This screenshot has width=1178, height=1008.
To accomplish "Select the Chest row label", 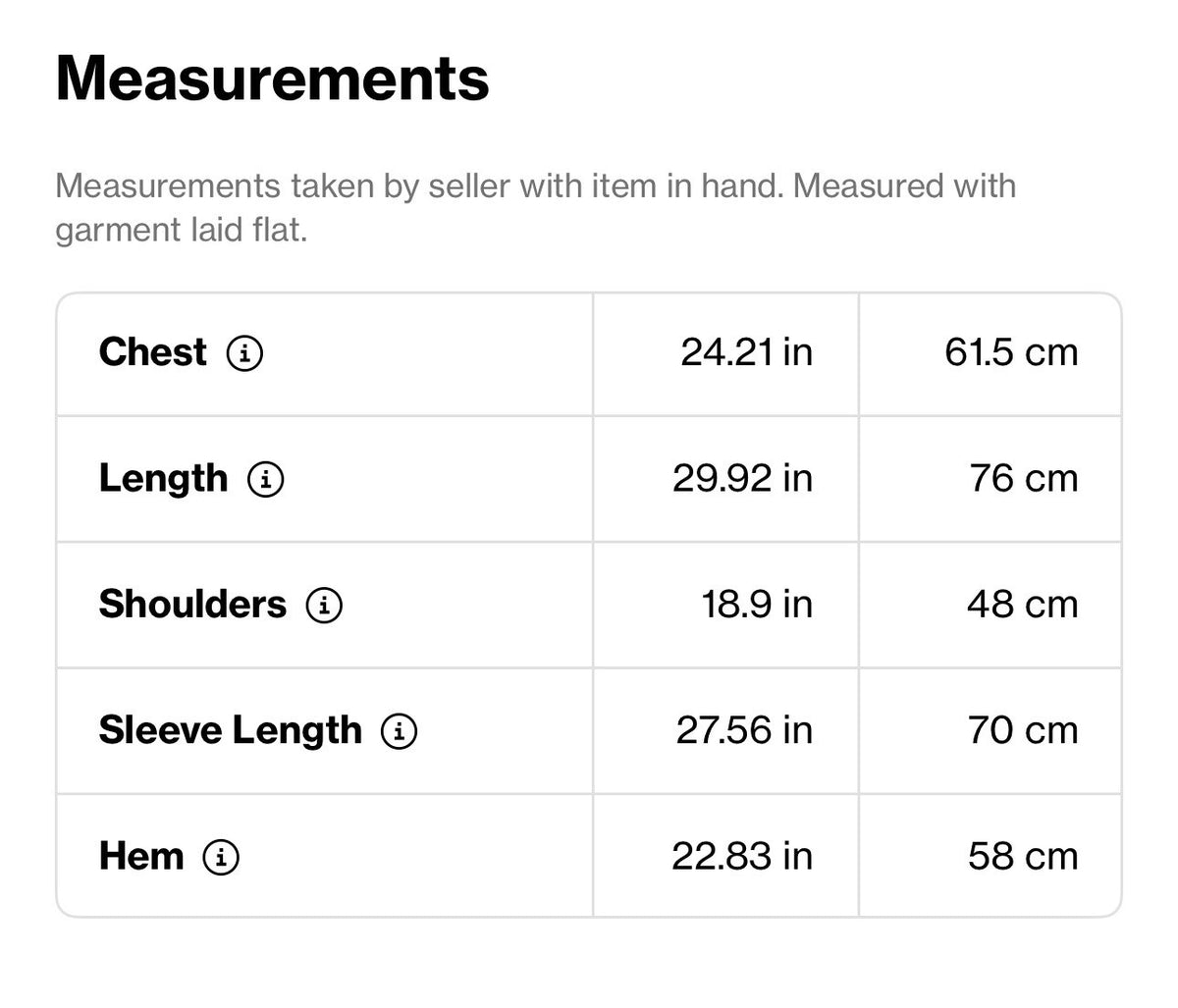I will click(x=153, y=352).
